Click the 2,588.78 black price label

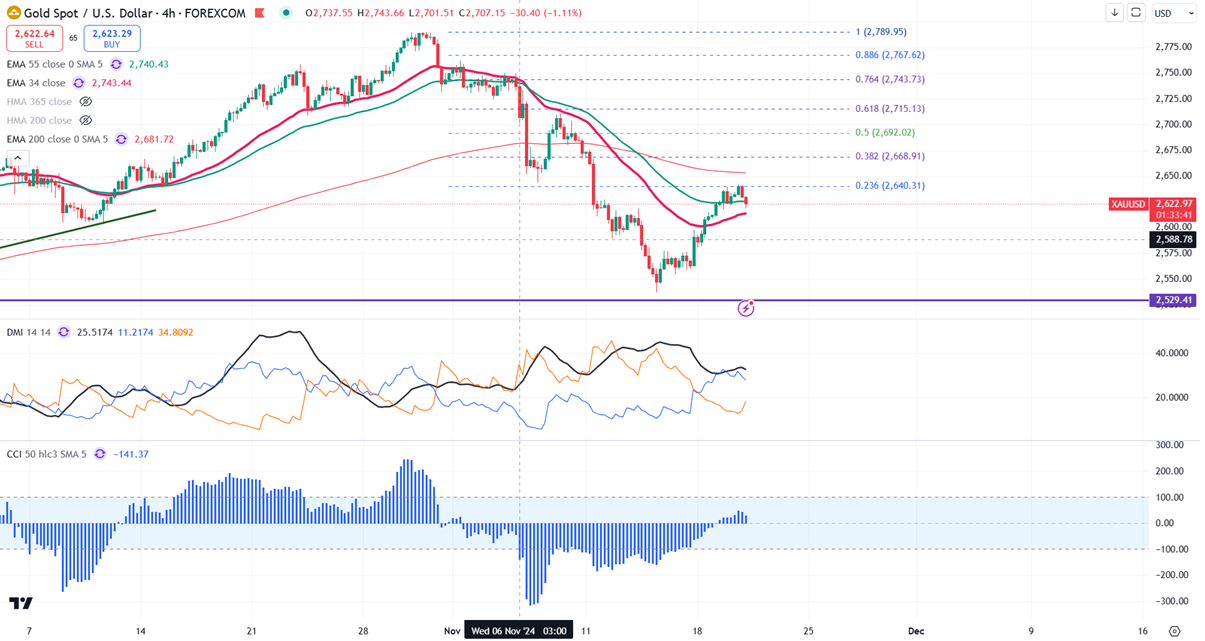click(x=1173, y=240)
